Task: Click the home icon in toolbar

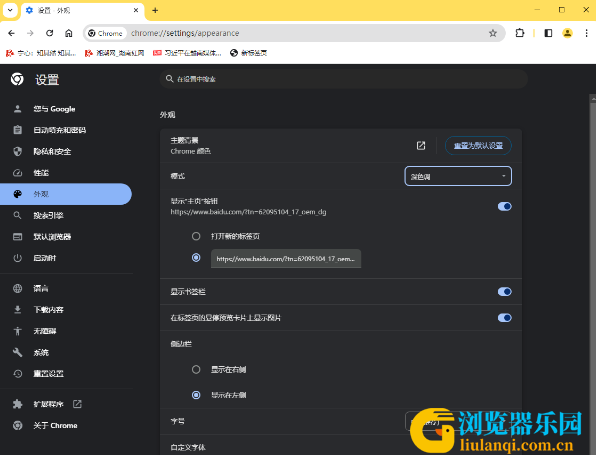Action: point(68,33)
